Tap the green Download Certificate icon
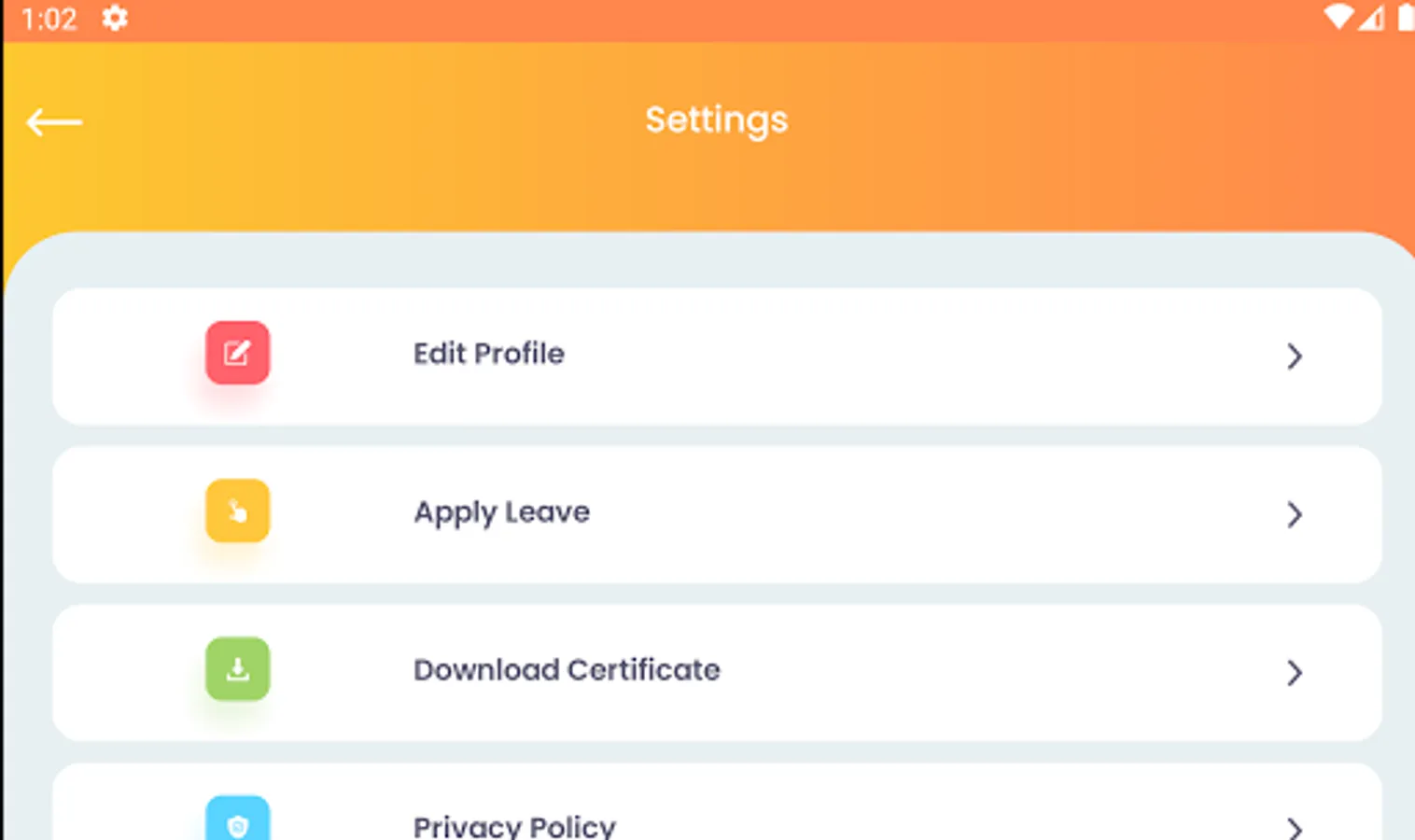 pos(237,669)
